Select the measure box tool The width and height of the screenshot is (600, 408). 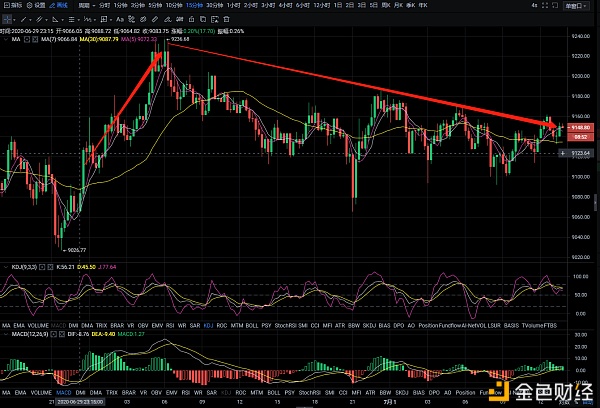coord(104,19)
